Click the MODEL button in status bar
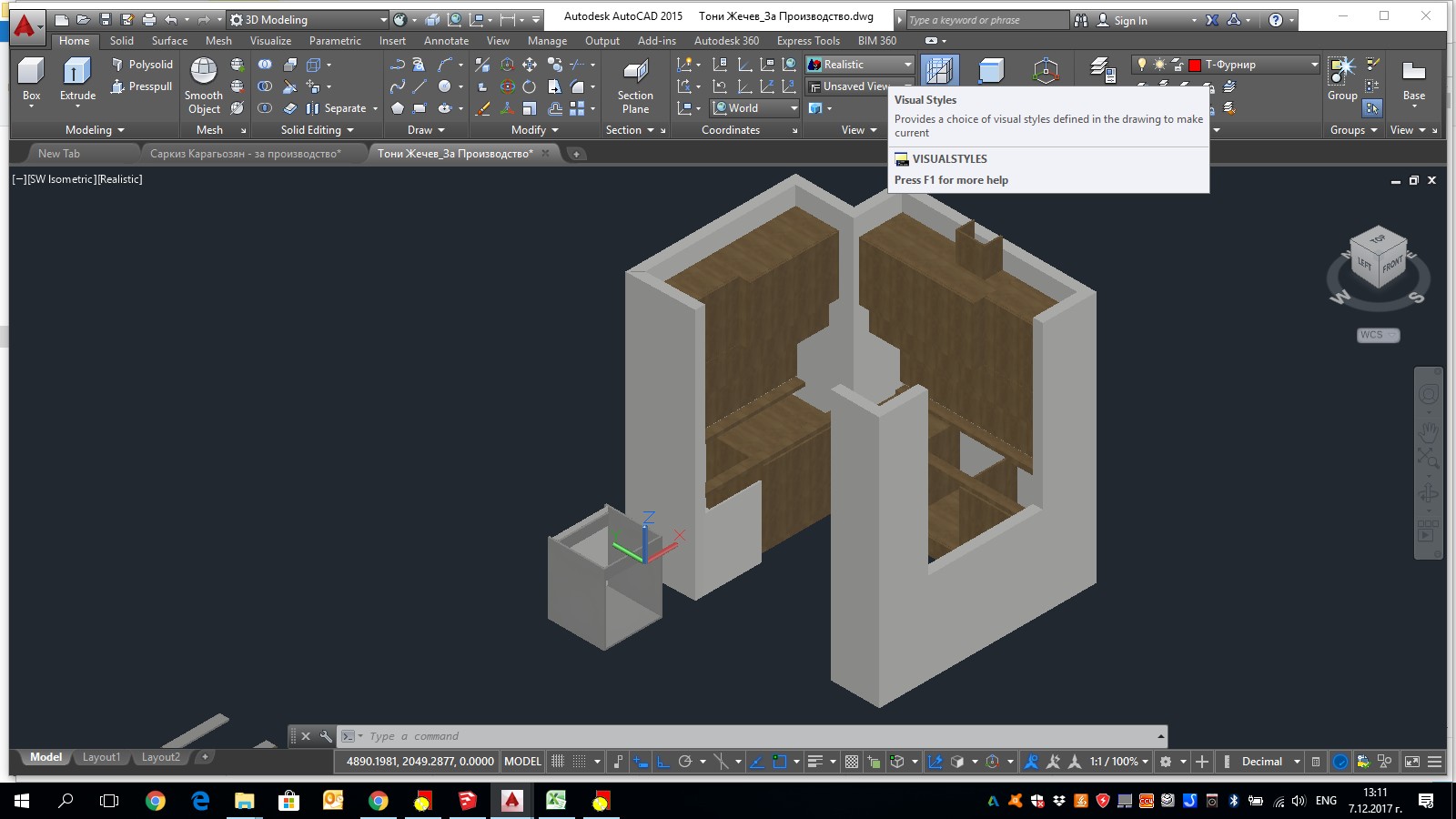Viewport: 1456px width, 819px height. click(x=522, y=762)
